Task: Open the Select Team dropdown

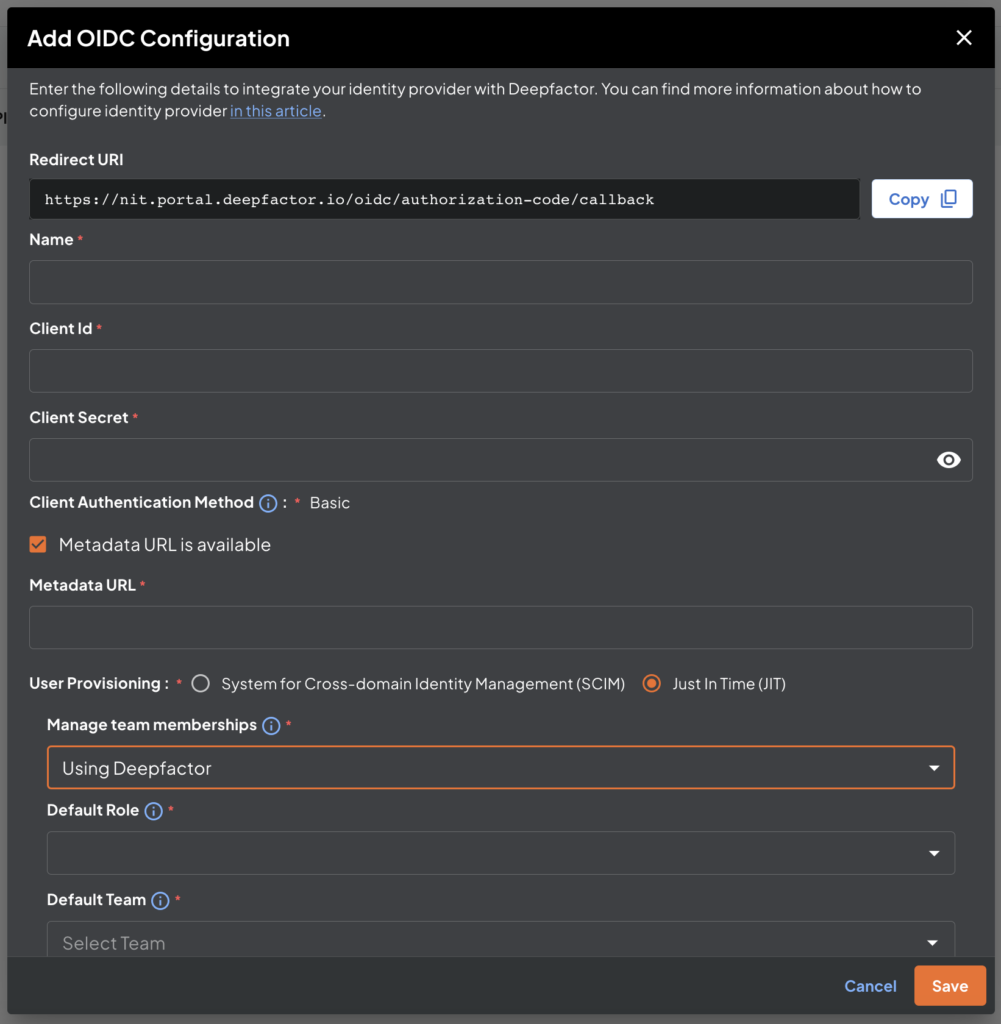Action: [501, 939]
